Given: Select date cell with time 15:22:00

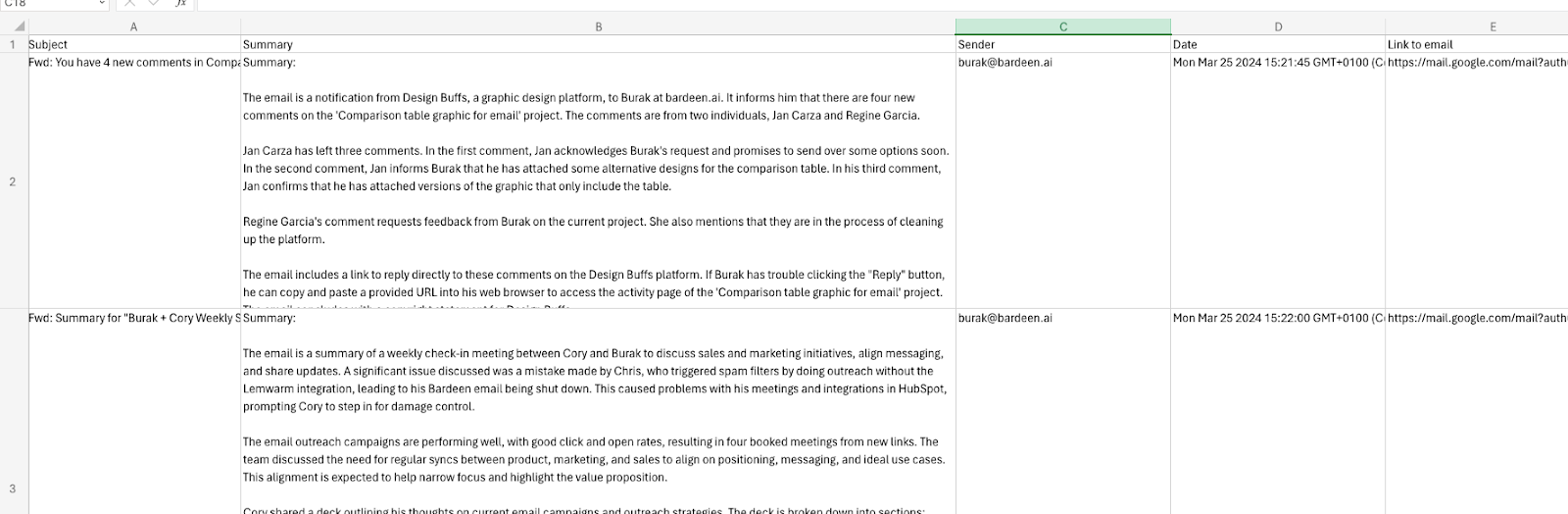Looking at the screenshot, I should [x=1278, y=412].
